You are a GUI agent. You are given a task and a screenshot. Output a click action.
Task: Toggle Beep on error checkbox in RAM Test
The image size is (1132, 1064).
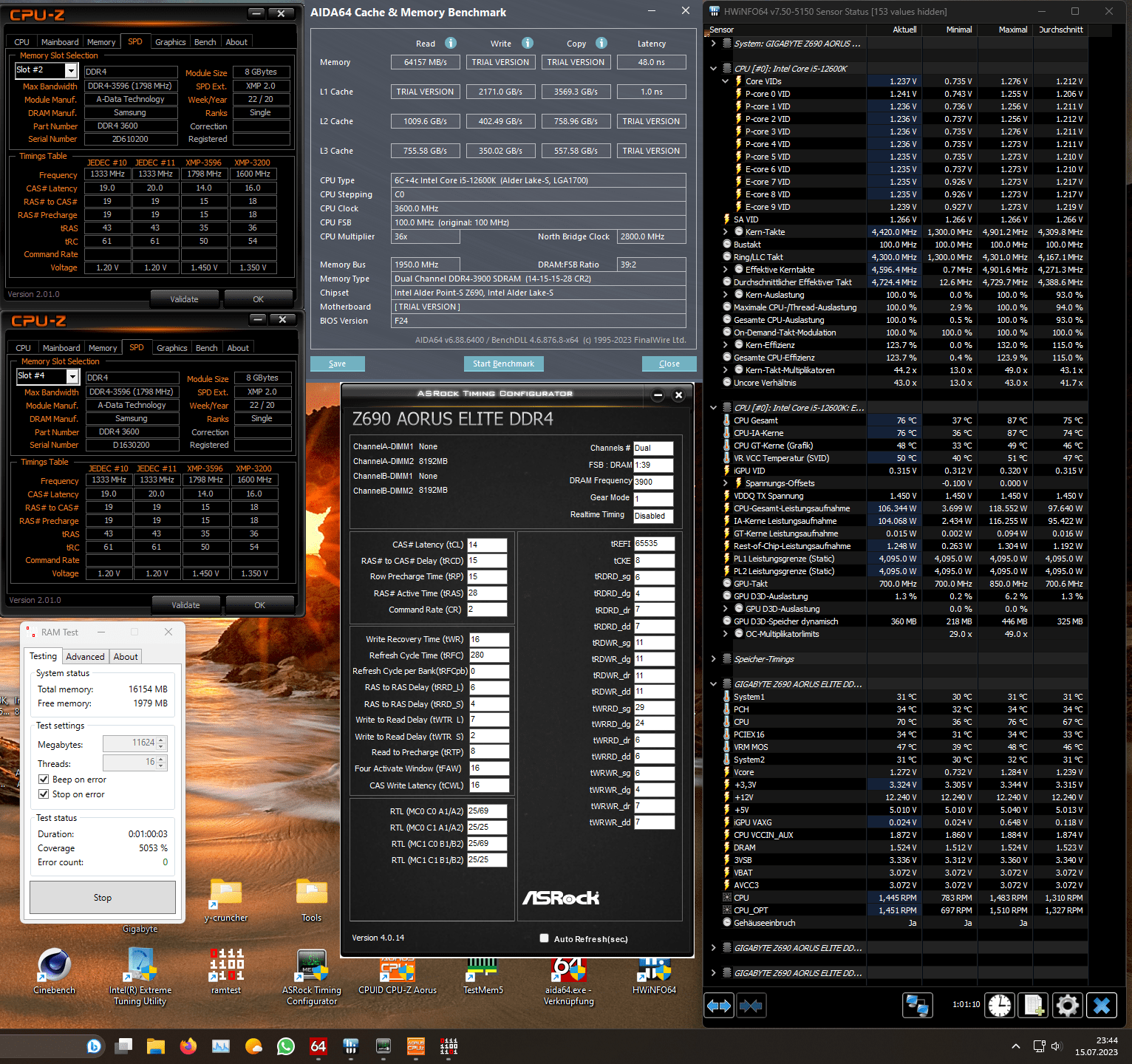(44, 780)
